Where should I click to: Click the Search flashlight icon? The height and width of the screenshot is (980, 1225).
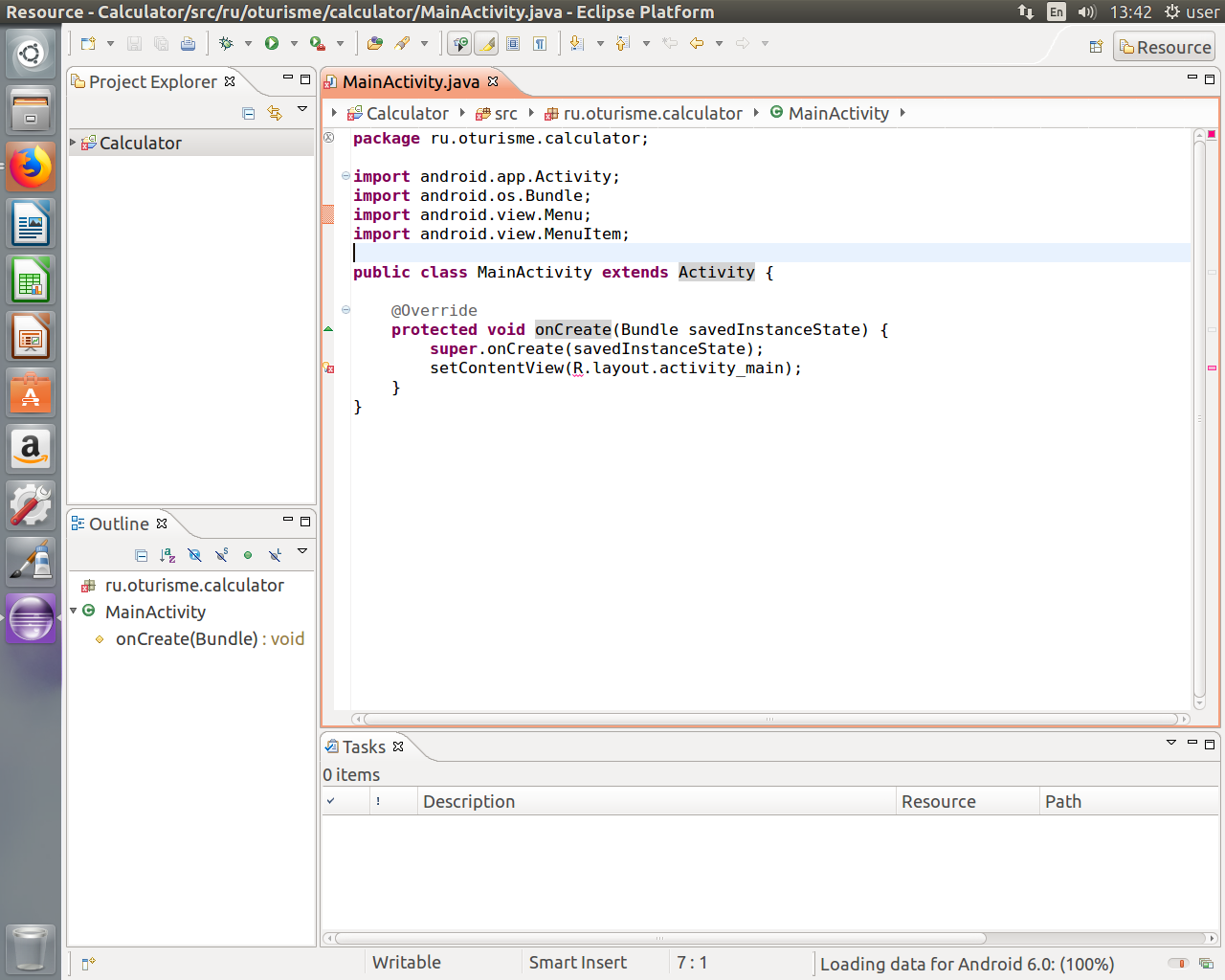[402, 43]
